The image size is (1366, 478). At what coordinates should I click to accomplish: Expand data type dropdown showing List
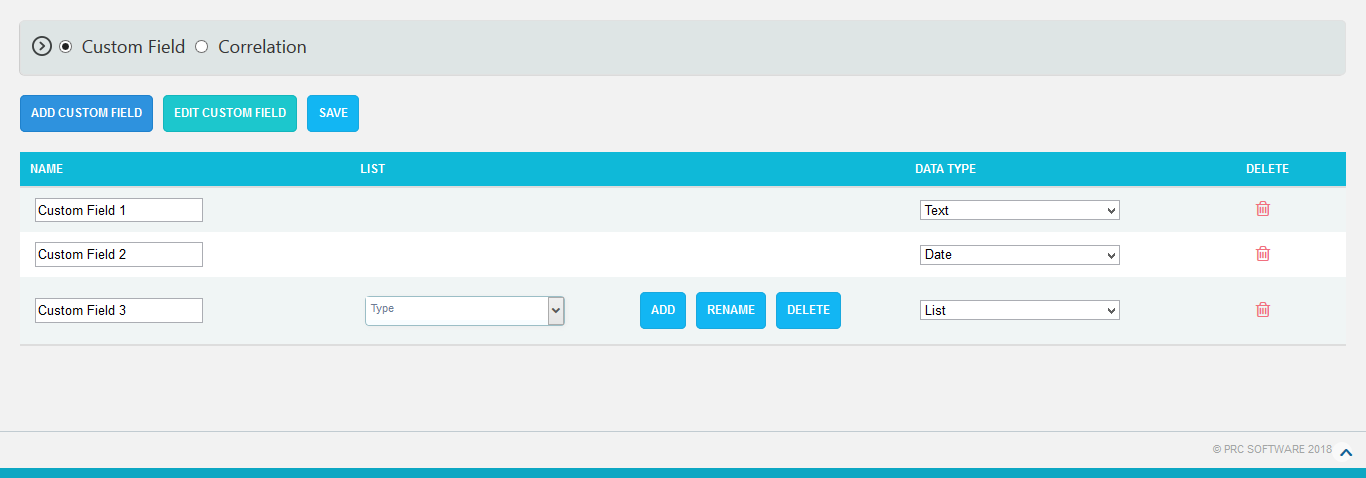[x=1019, y=311]
